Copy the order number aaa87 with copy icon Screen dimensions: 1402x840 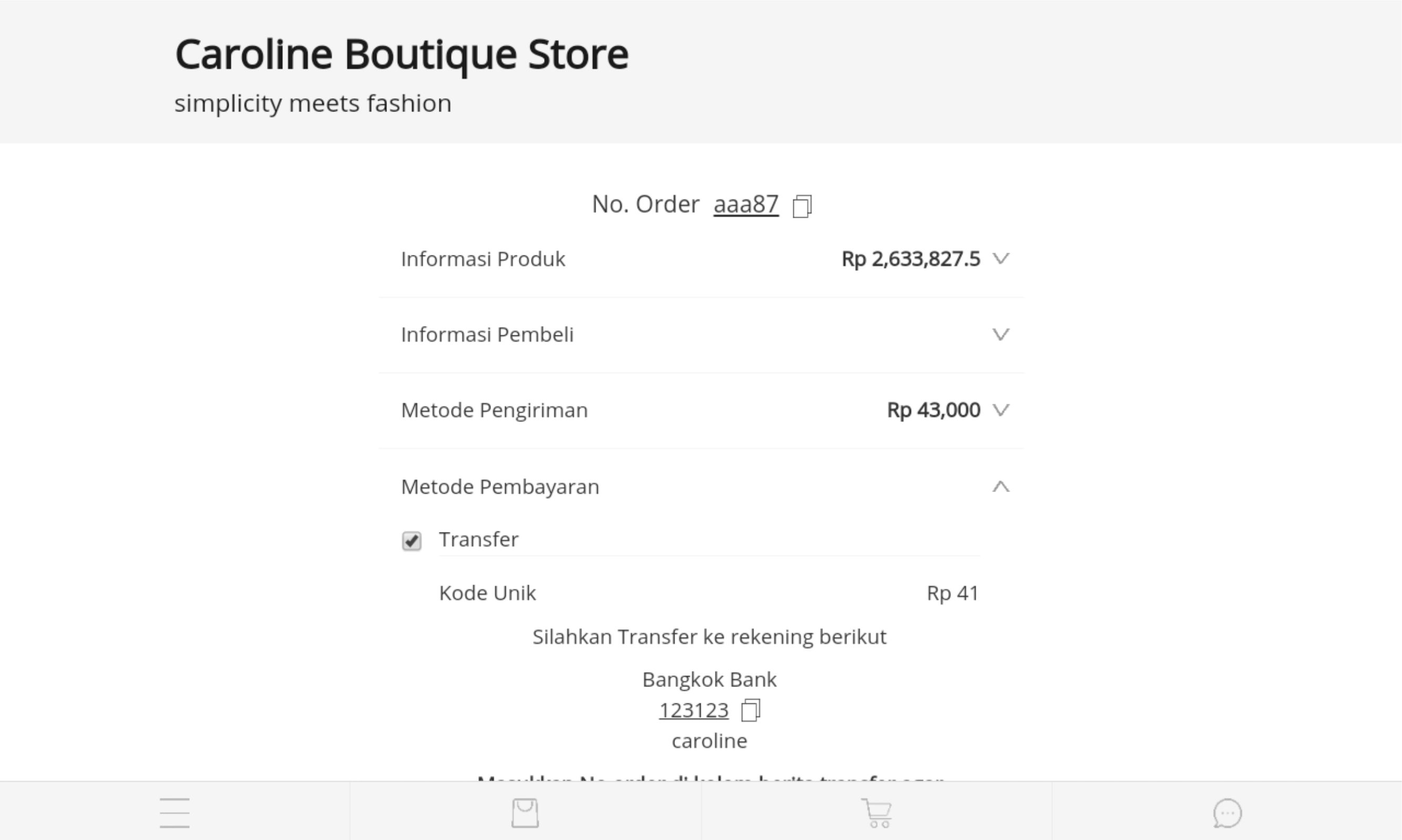[x=802, y=206]
